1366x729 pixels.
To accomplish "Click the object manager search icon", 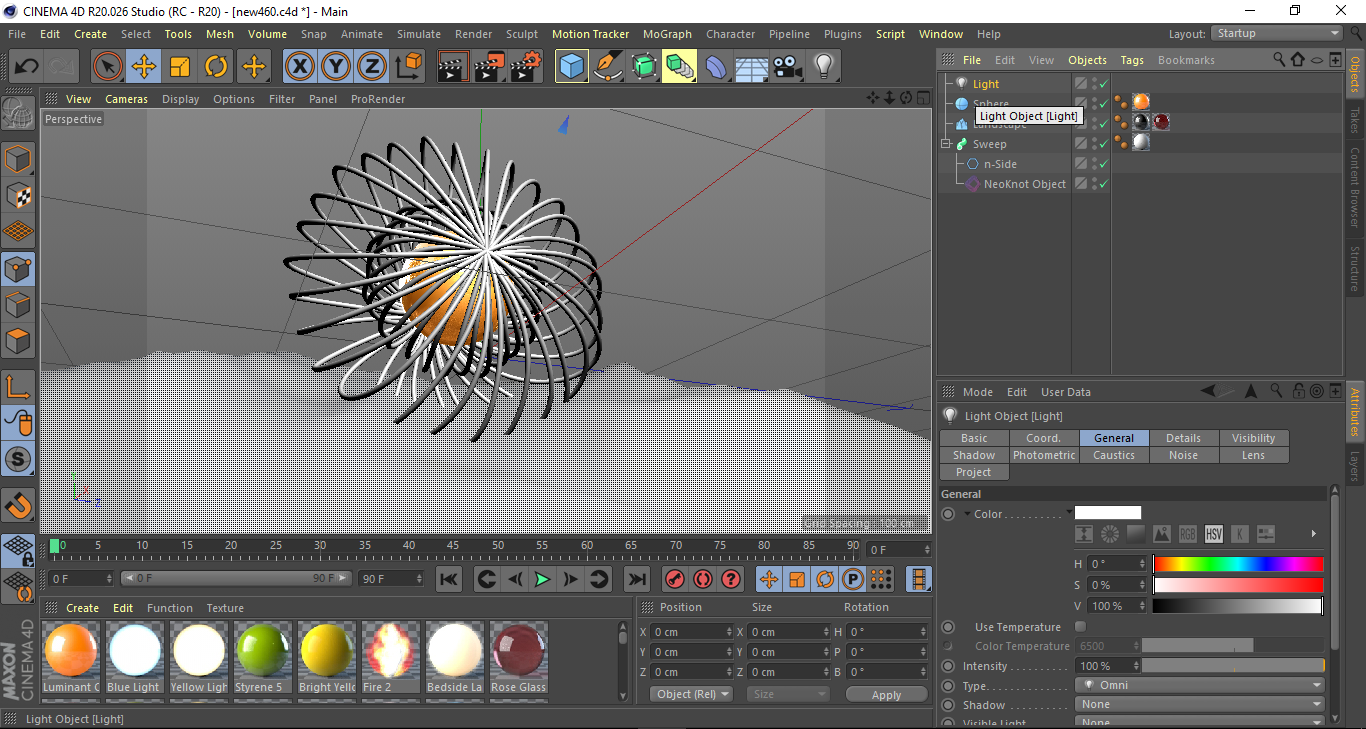I will (1279, 60).
